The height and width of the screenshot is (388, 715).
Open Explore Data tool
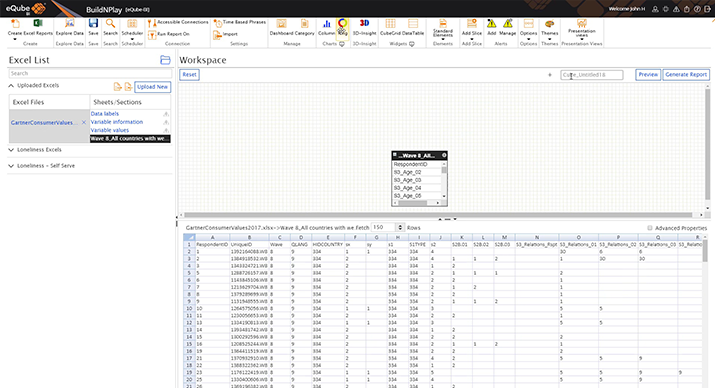[69, 27]
